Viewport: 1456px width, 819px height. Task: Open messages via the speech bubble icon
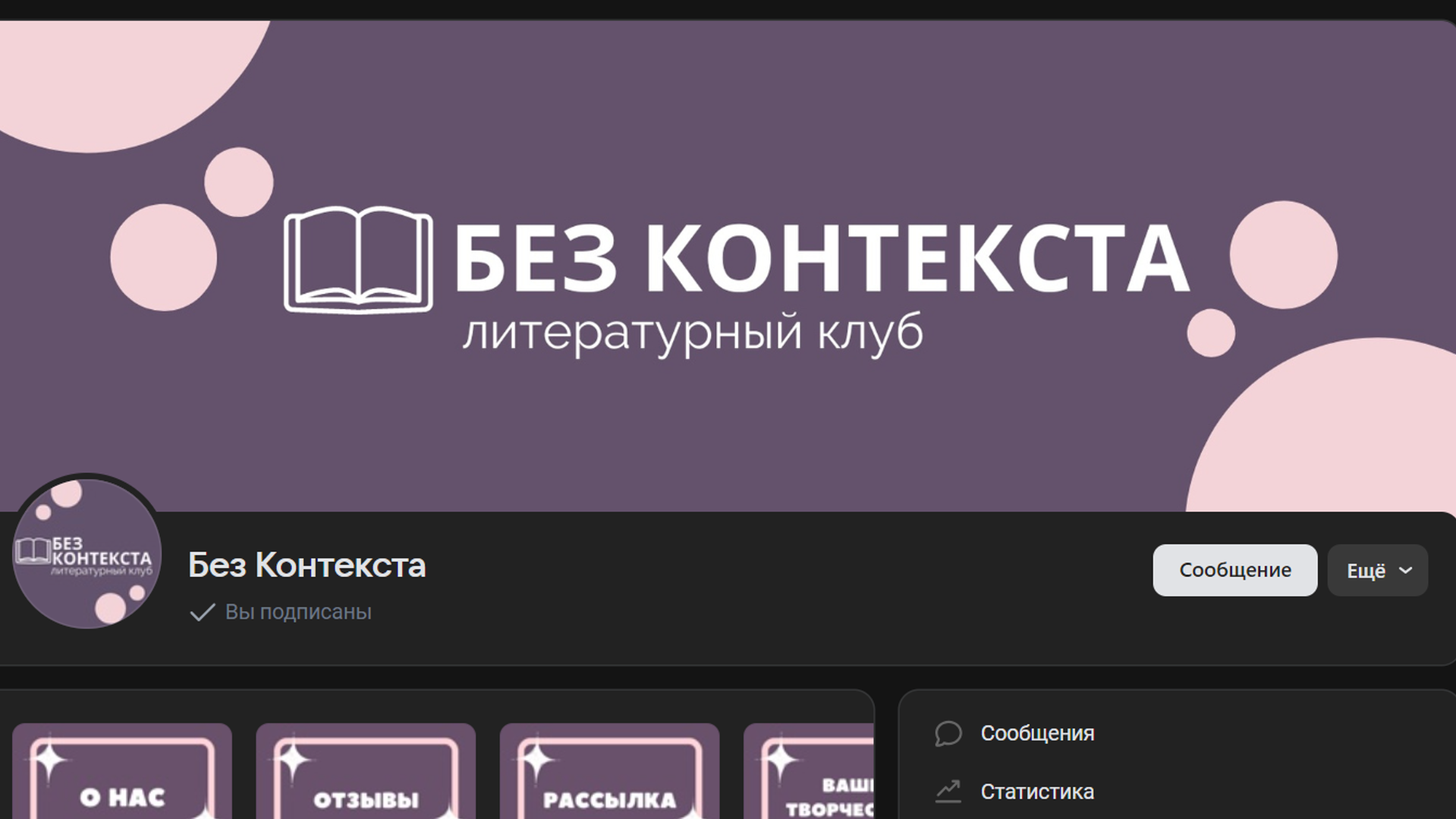[x=948, y=733]
